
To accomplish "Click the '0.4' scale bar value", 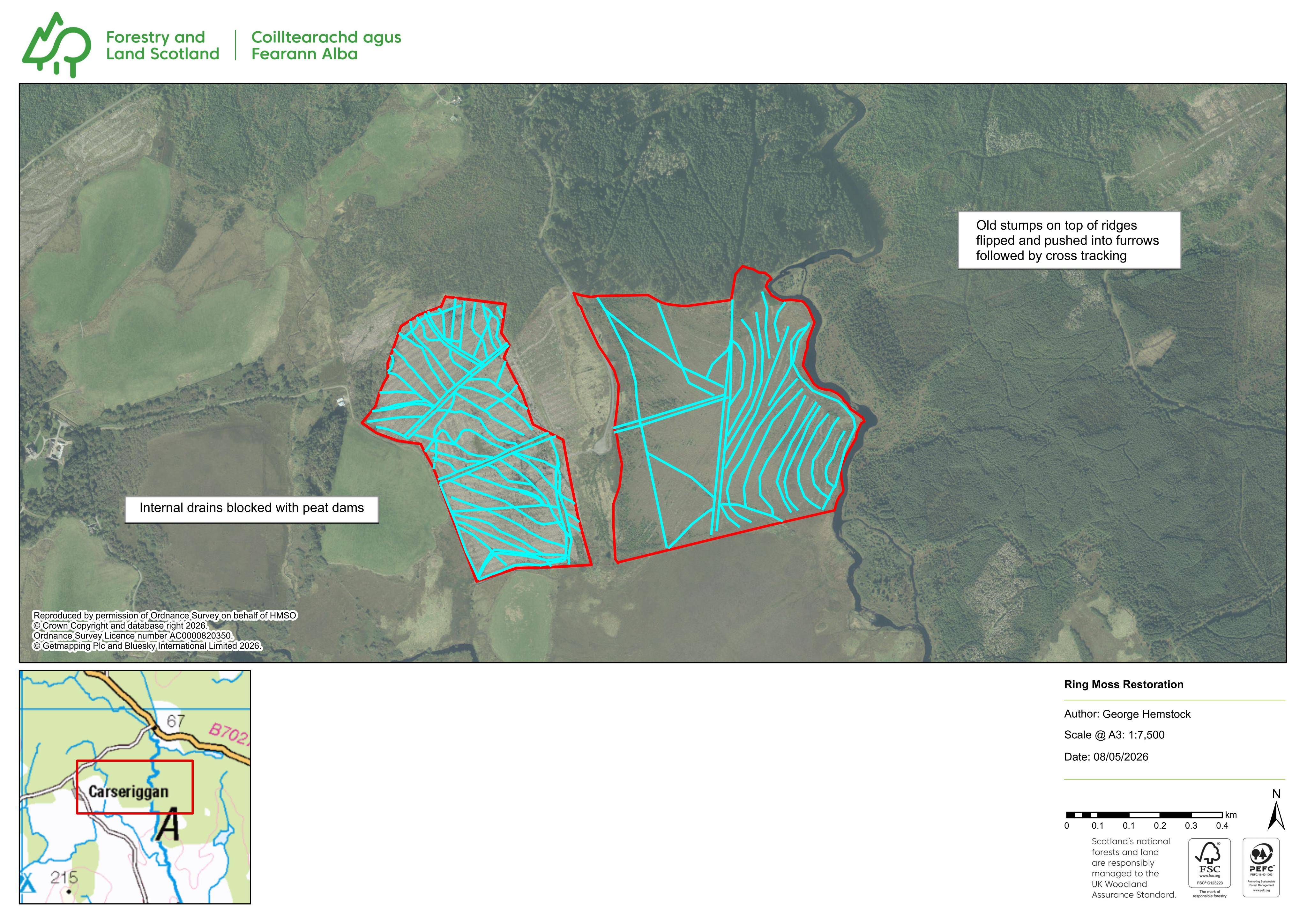I will pyautogui.click(x=1222, y=825).
